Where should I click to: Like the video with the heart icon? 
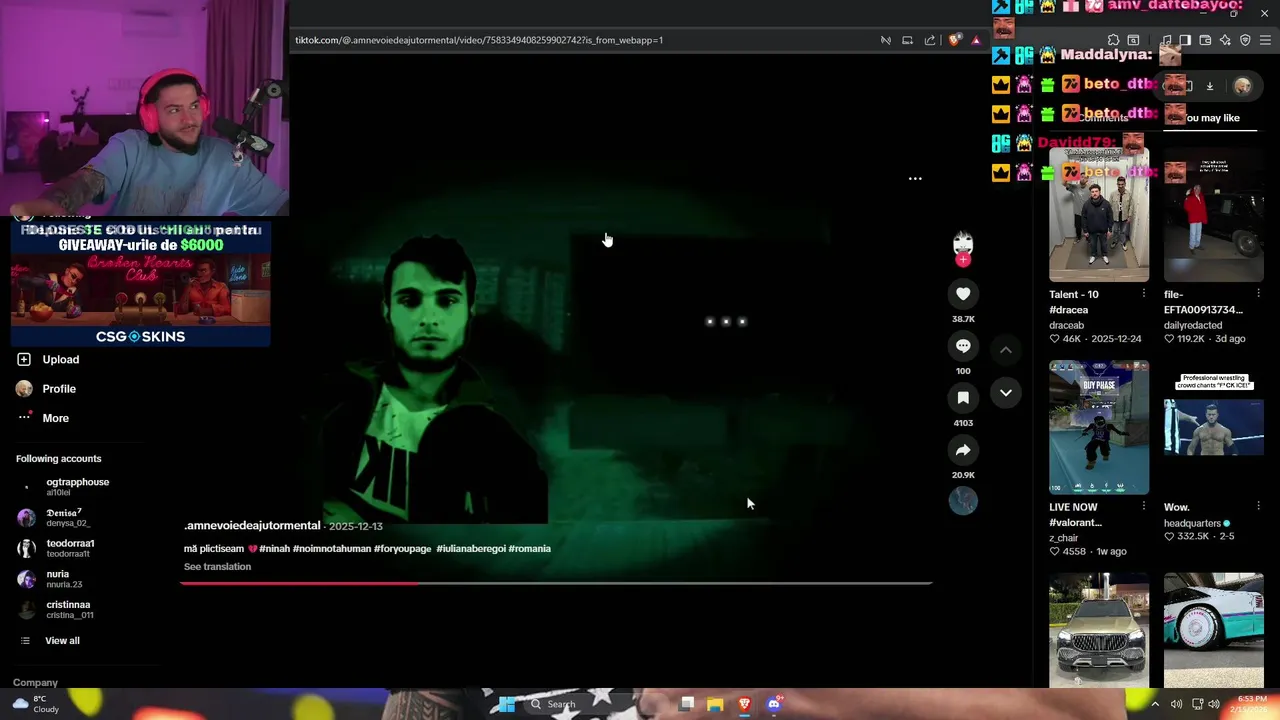(963, 294)
